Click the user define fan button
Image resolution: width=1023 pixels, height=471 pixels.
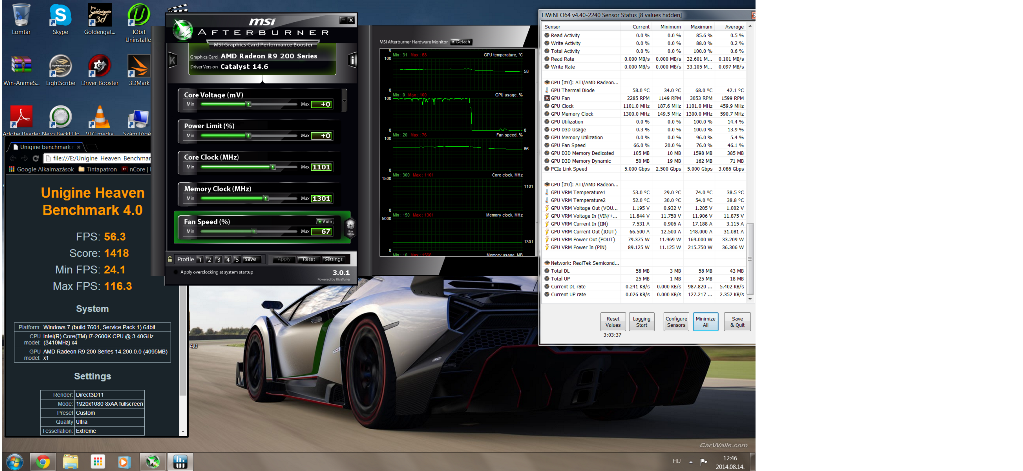pos(350,228)
